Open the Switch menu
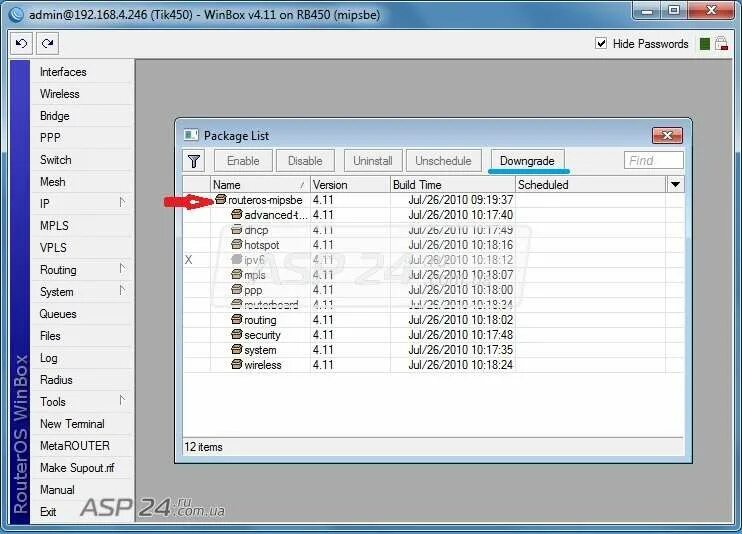The image size is (742, 534). (x=55, y=160)
